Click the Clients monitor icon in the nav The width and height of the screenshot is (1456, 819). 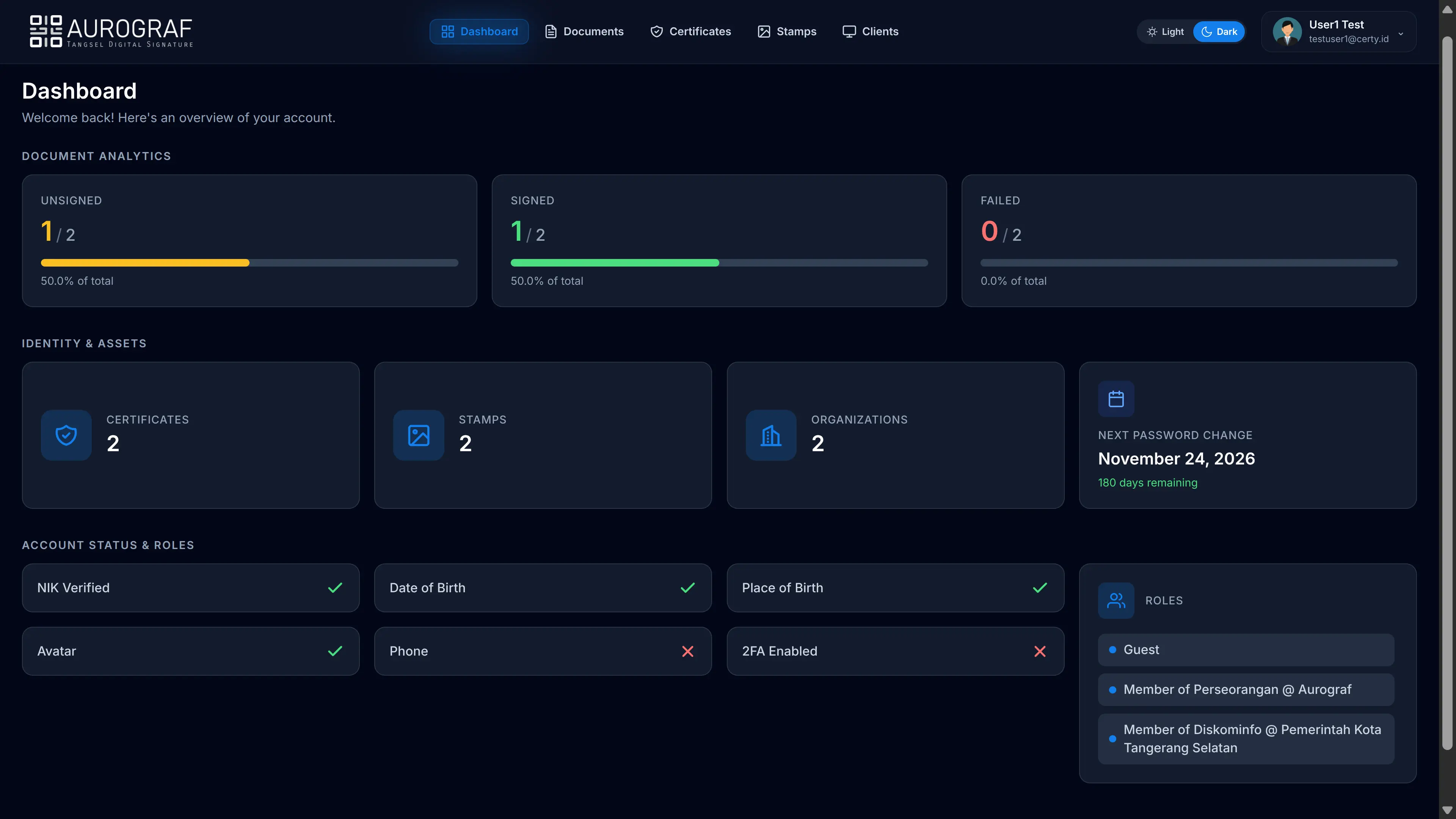pos(849,31)
